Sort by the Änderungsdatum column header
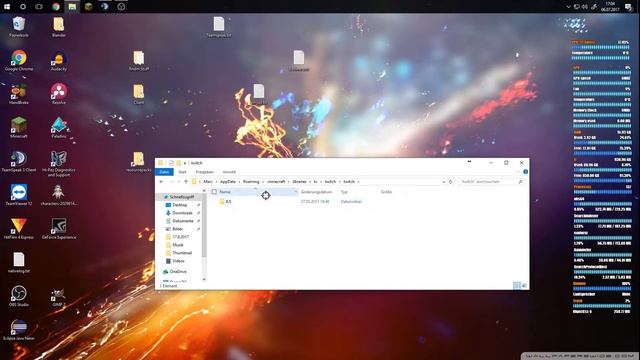The image size is (640, 360). (317, 192)
